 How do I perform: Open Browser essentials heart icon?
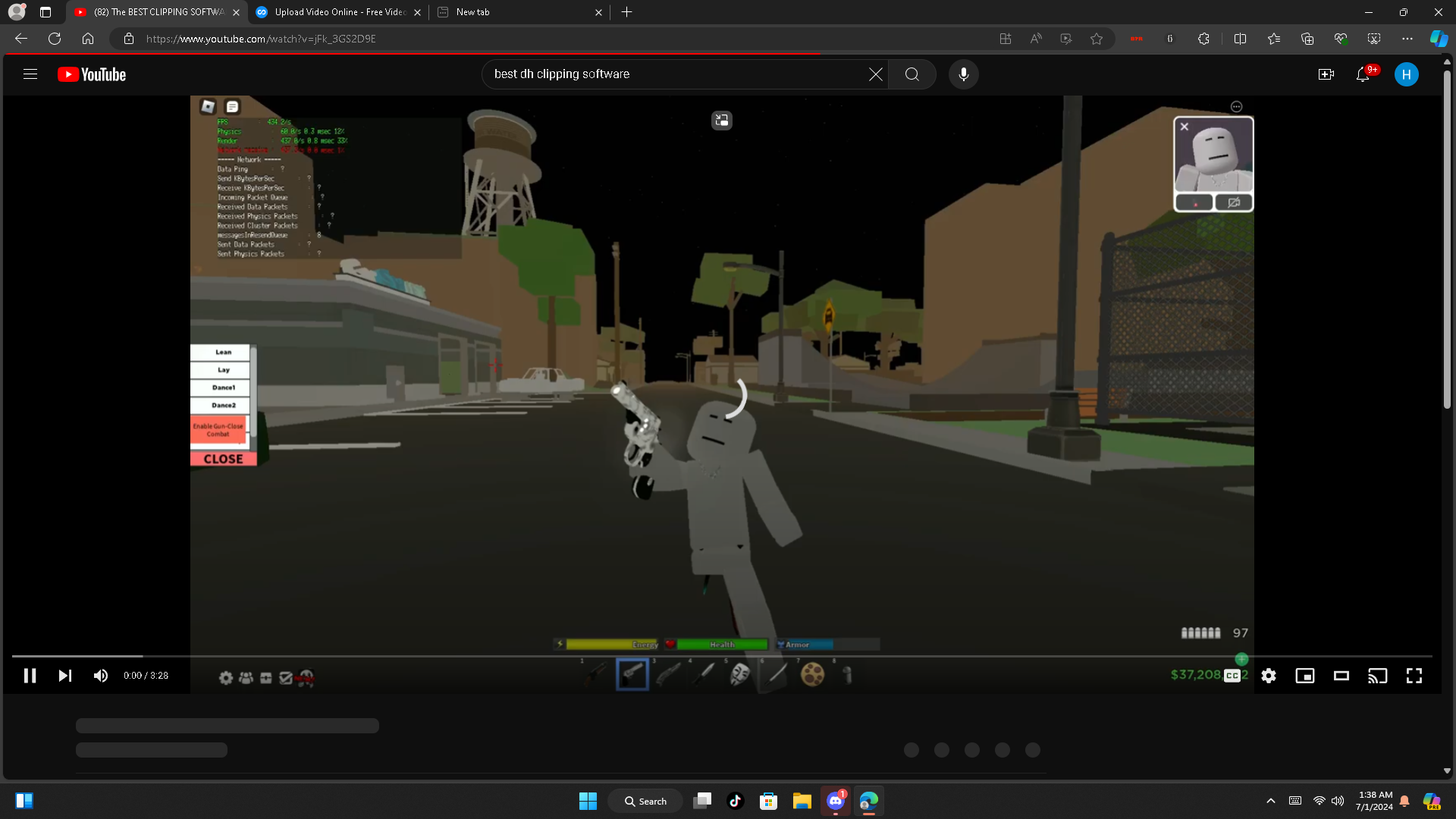tap(1341, 39)
